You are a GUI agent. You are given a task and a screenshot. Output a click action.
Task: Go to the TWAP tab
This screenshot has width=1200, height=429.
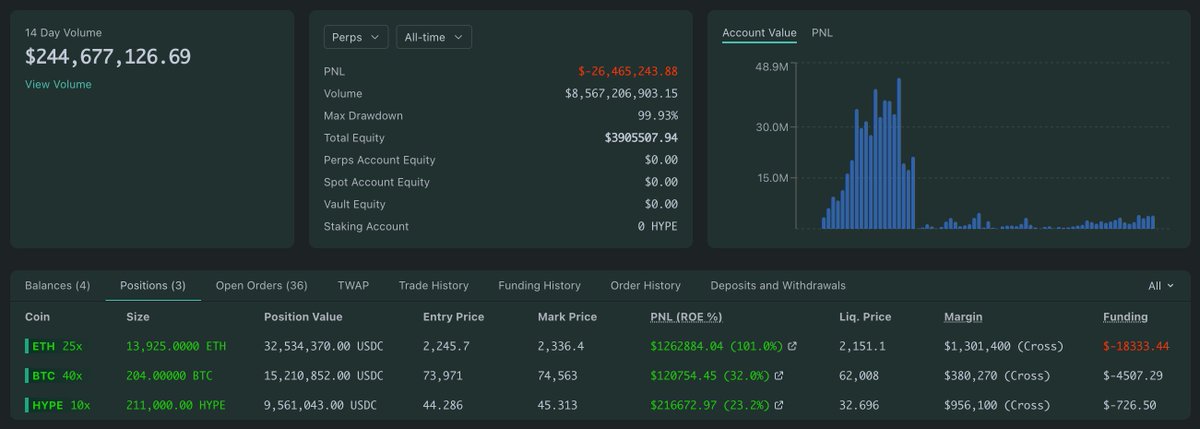[x=353, y=286]
